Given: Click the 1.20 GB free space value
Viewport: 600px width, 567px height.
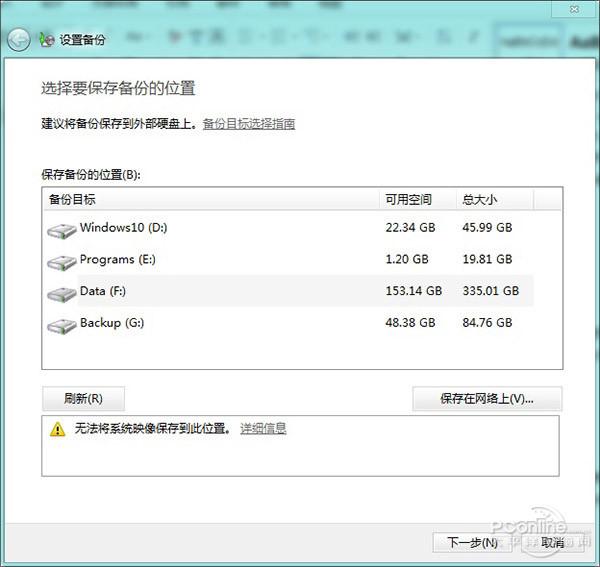Looking at the screenshot, I should (407, 259).
